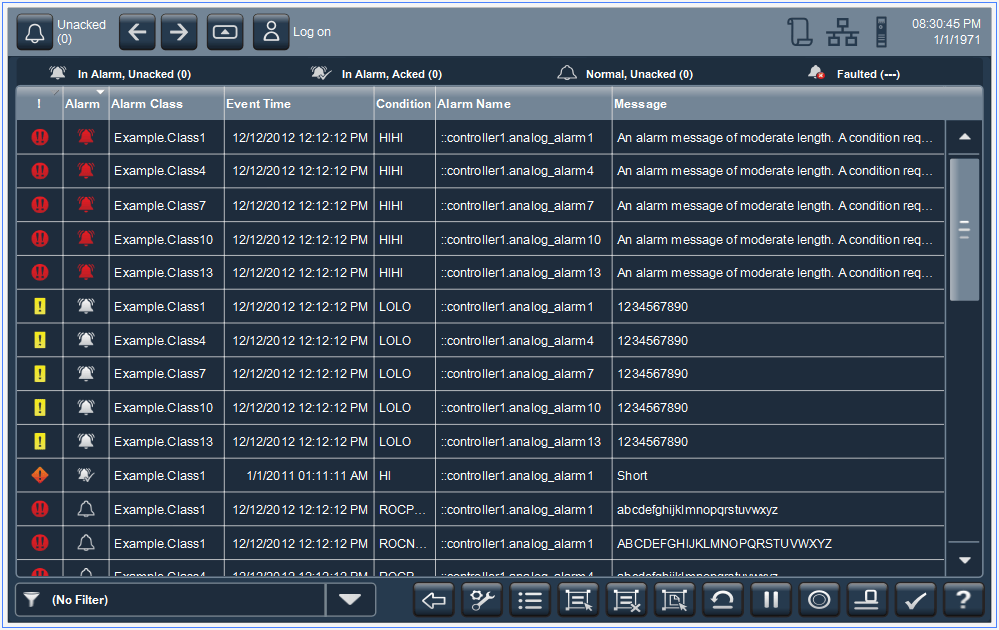The image size is (999, 630).
Task: Select the HI condition cell
Action: [405, 475]
